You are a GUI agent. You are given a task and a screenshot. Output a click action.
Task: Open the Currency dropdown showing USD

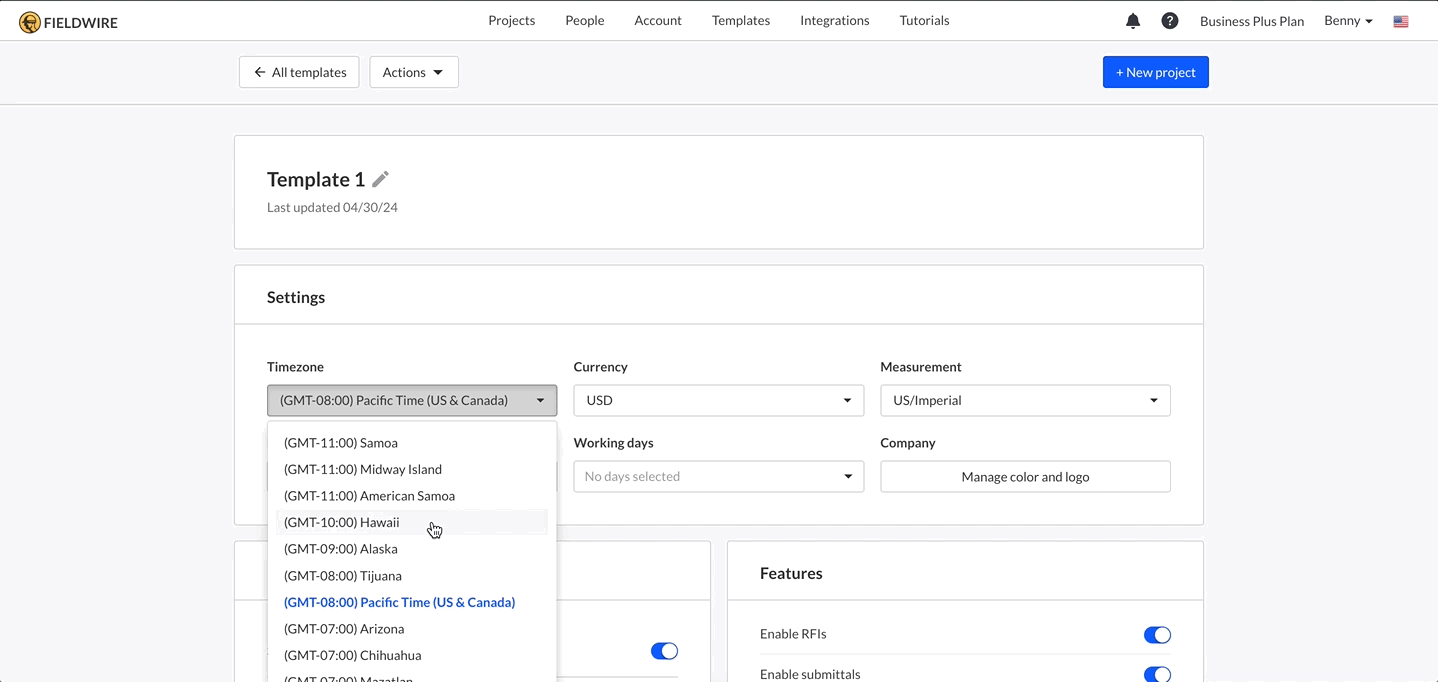pos(717,400)
